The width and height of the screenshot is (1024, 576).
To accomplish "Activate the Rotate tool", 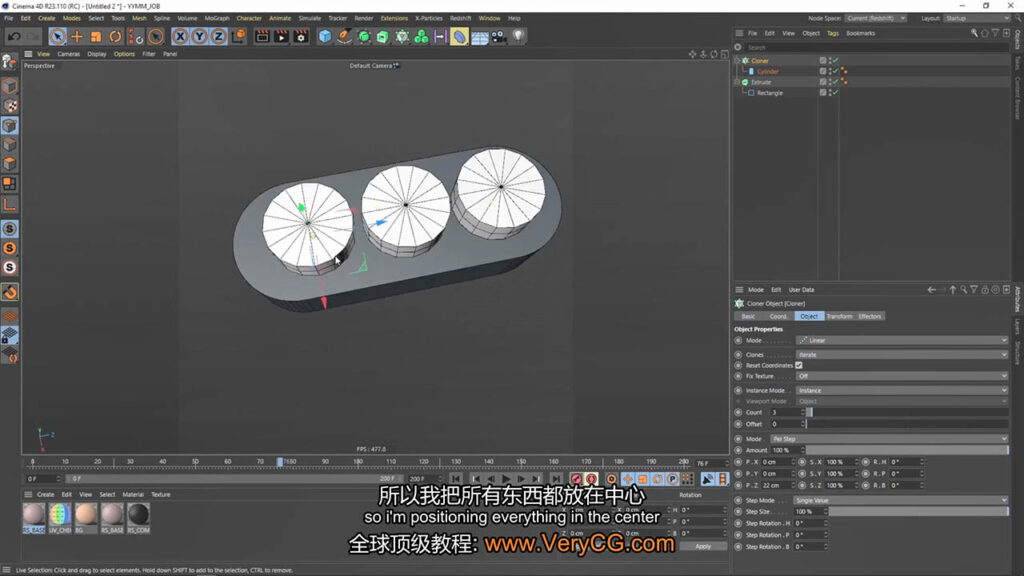I will point(115,37).
